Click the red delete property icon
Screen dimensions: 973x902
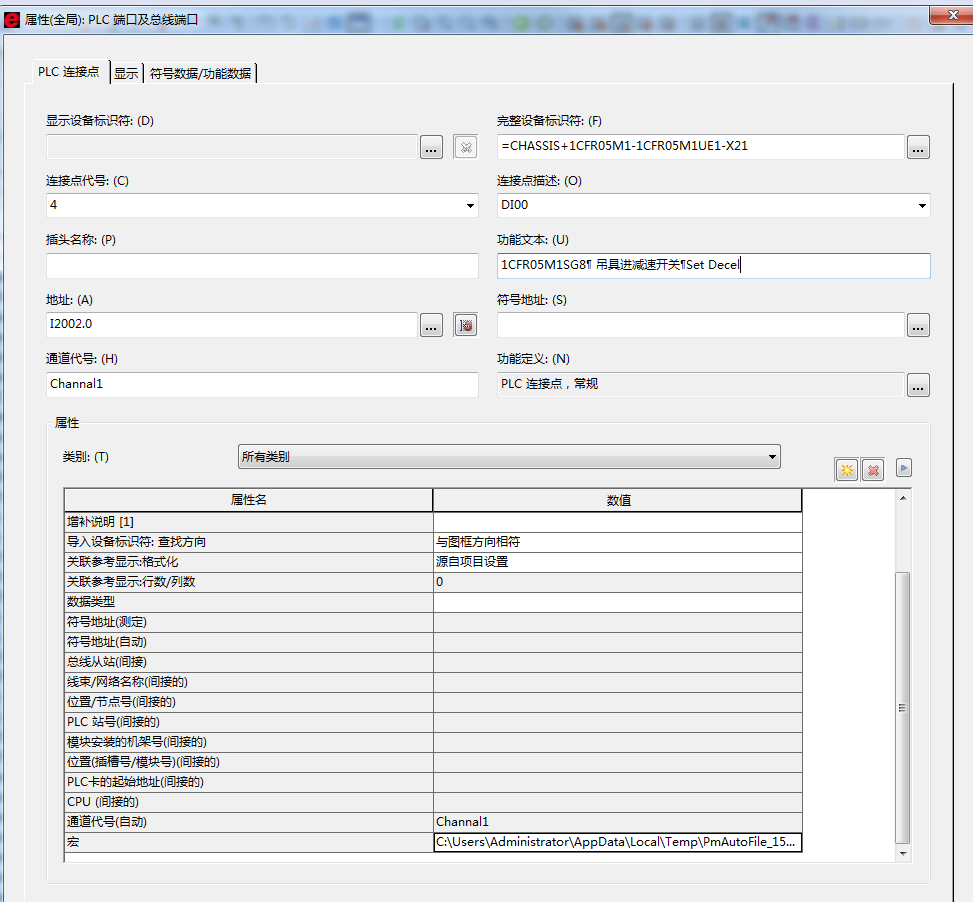point(873,470)
